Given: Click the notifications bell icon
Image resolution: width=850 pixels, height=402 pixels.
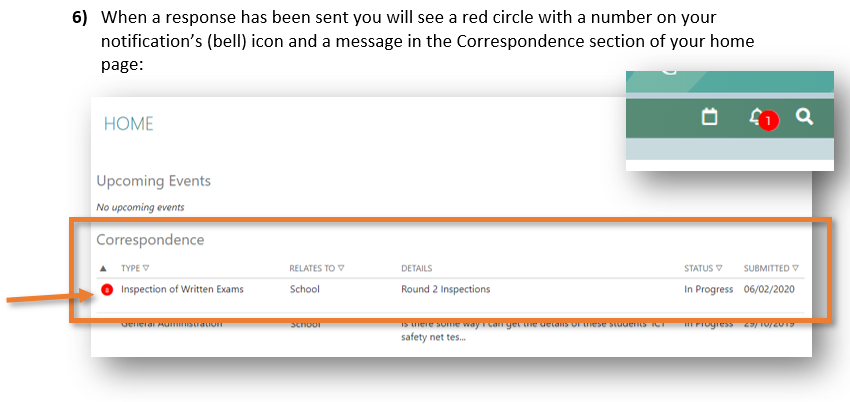Looking at the screenshot, I should pyautogui.click(x=756, y=116).
